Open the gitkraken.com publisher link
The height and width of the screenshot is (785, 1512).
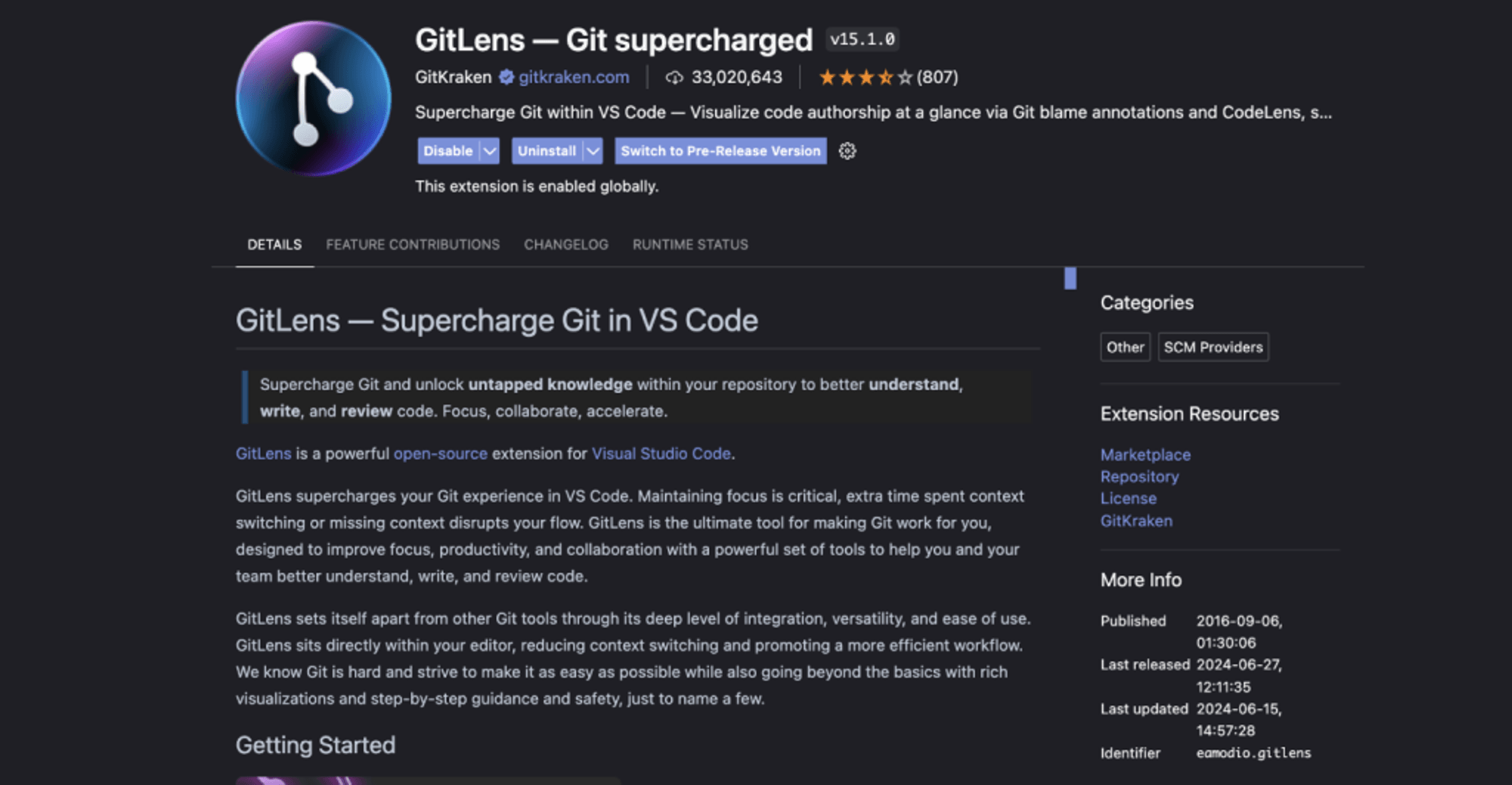[x=574, y=77]
